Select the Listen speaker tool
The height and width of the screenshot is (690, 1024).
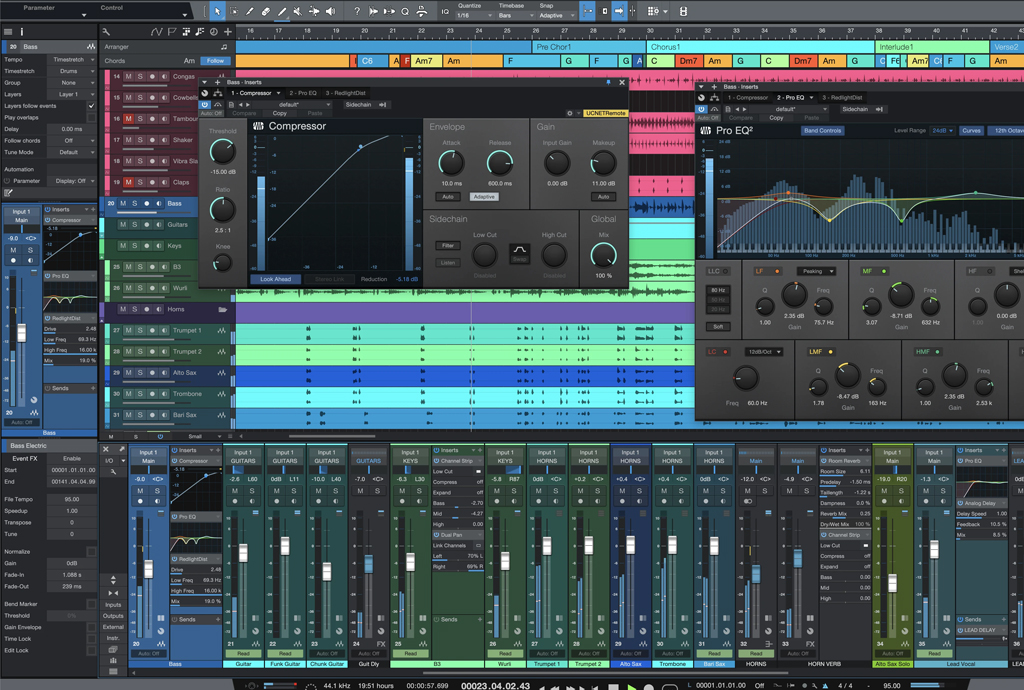pos(330,11)
